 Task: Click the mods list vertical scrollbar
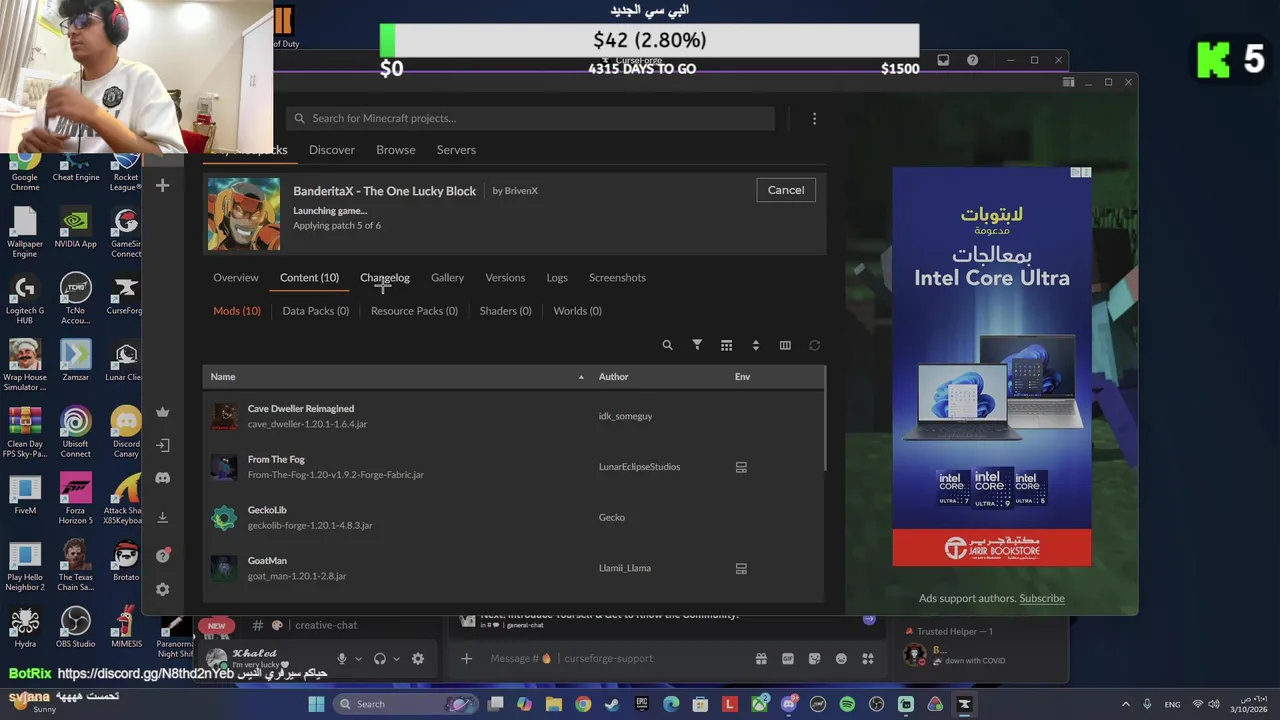click(x=825, y=420)
